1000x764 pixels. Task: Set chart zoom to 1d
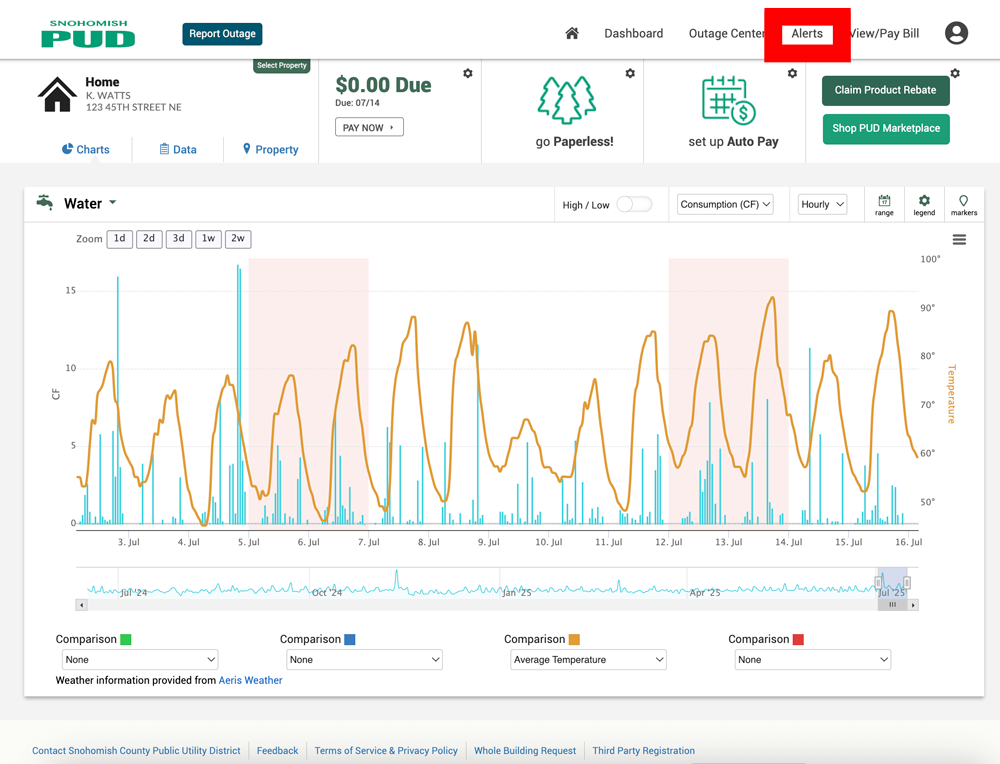coord(120,239)
